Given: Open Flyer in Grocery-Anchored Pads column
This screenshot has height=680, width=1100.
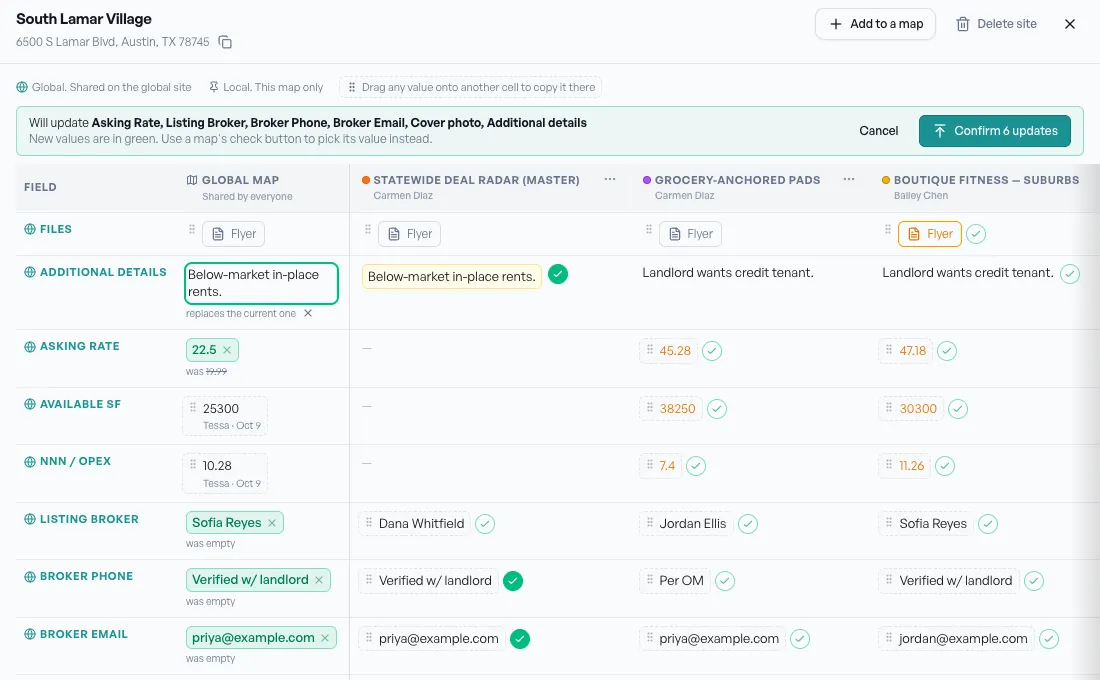Looking at the screenshot, I should [x=690, y=234].
